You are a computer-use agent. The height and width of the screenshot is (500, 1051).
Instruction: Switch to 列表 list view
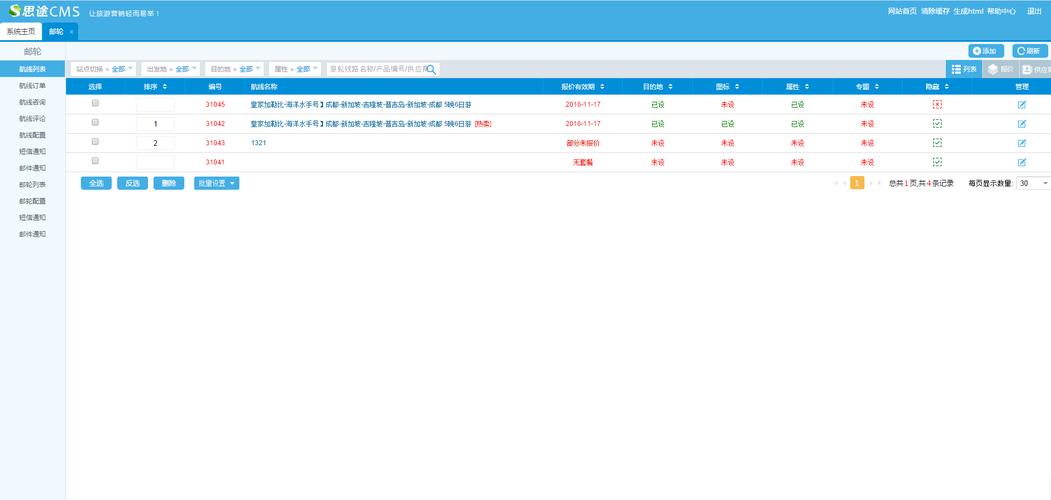pyautogui.click(x=964, y=69)
